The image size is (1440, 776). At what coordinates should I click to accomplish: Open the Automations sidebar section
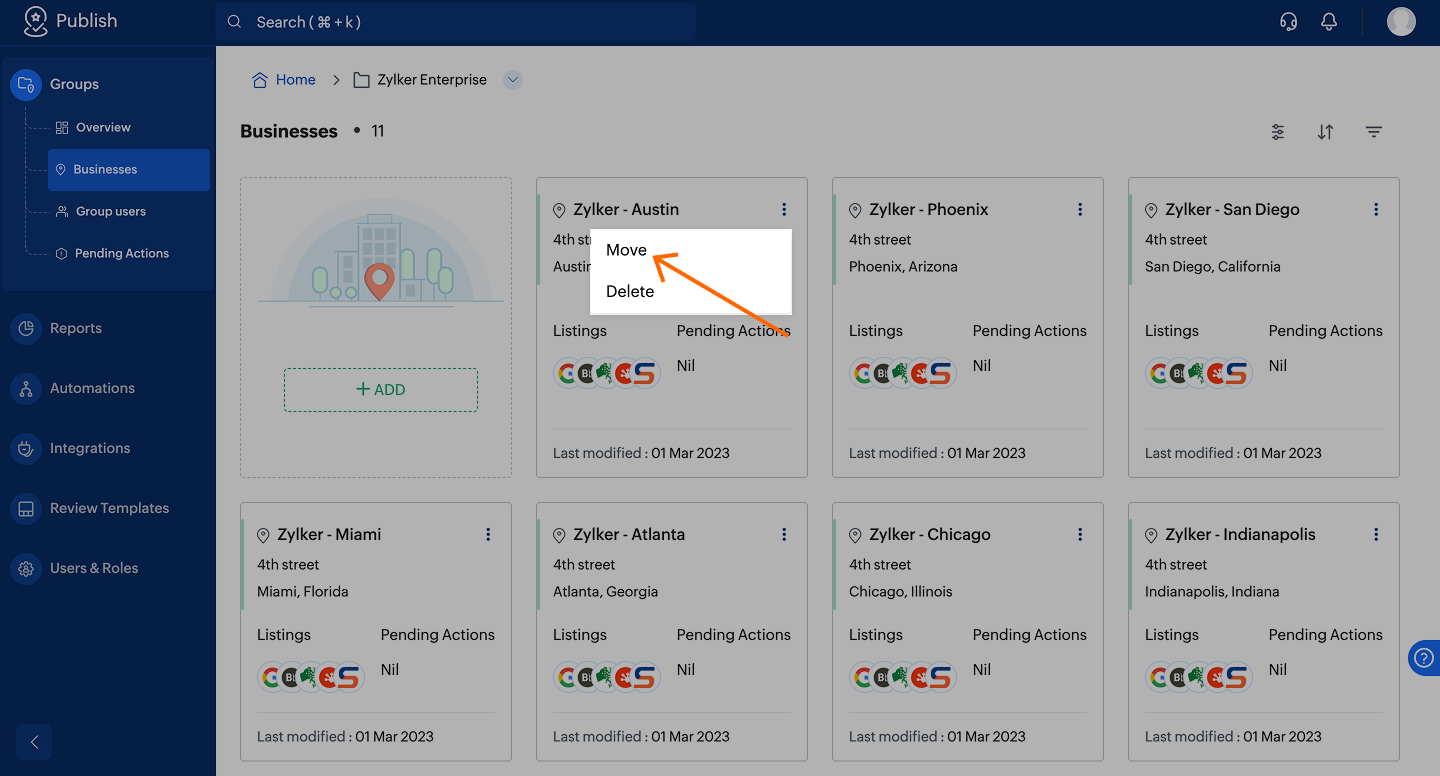click(92, 388)
